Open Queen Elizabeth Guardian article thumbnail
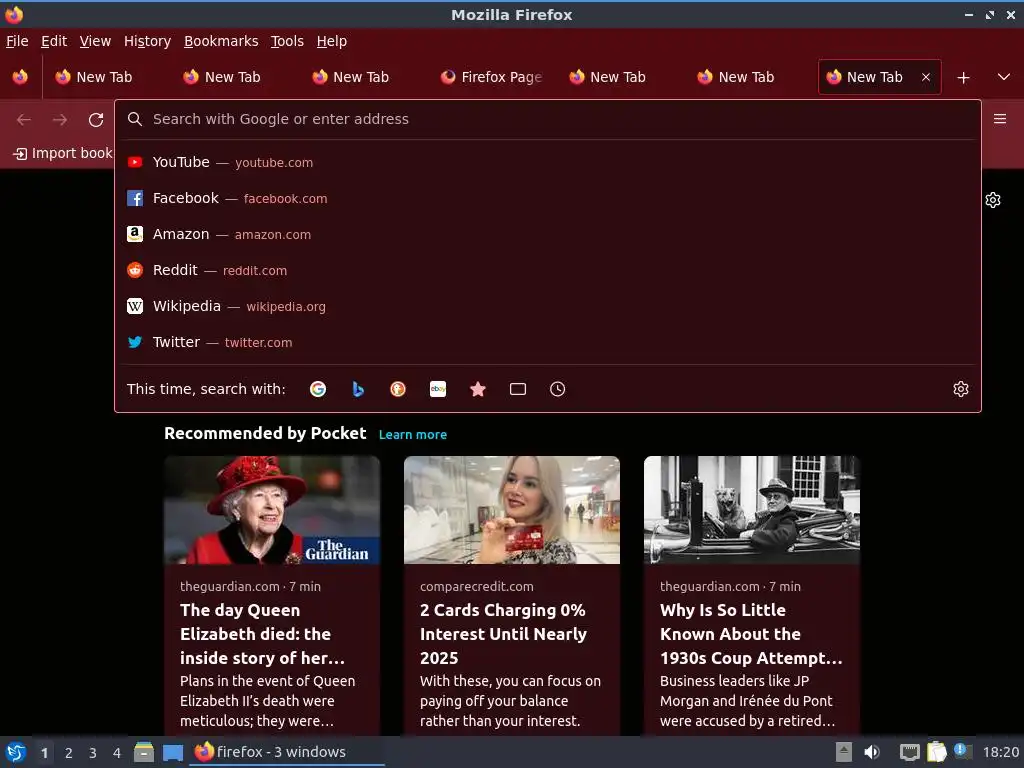1024x768 pixels. click(x=272, y=510)
